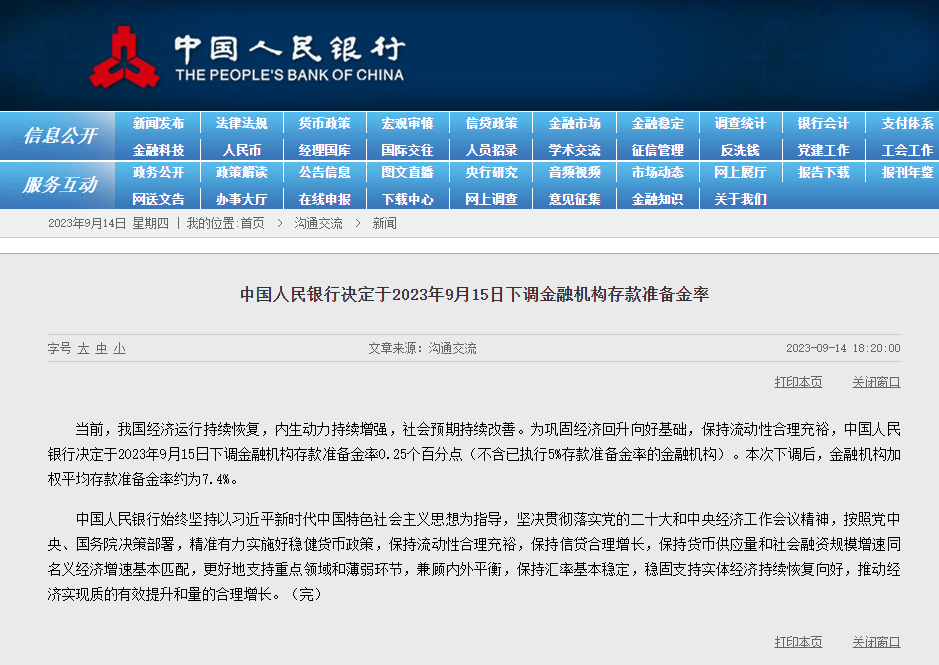Click the bottom 打印本页 link
This screenshot has height=665, width=939.
click(x=798, y=642)
